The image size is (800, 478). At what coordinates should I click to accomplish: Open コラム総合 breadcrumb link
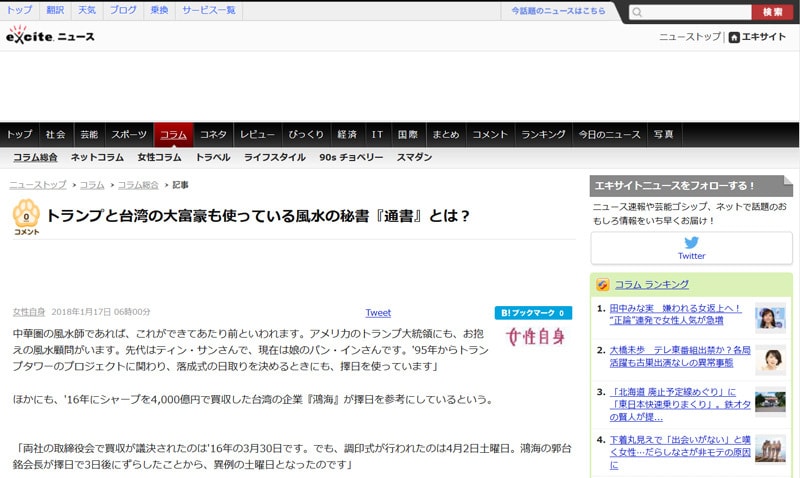pyautogui.click(x=138, y=185)
